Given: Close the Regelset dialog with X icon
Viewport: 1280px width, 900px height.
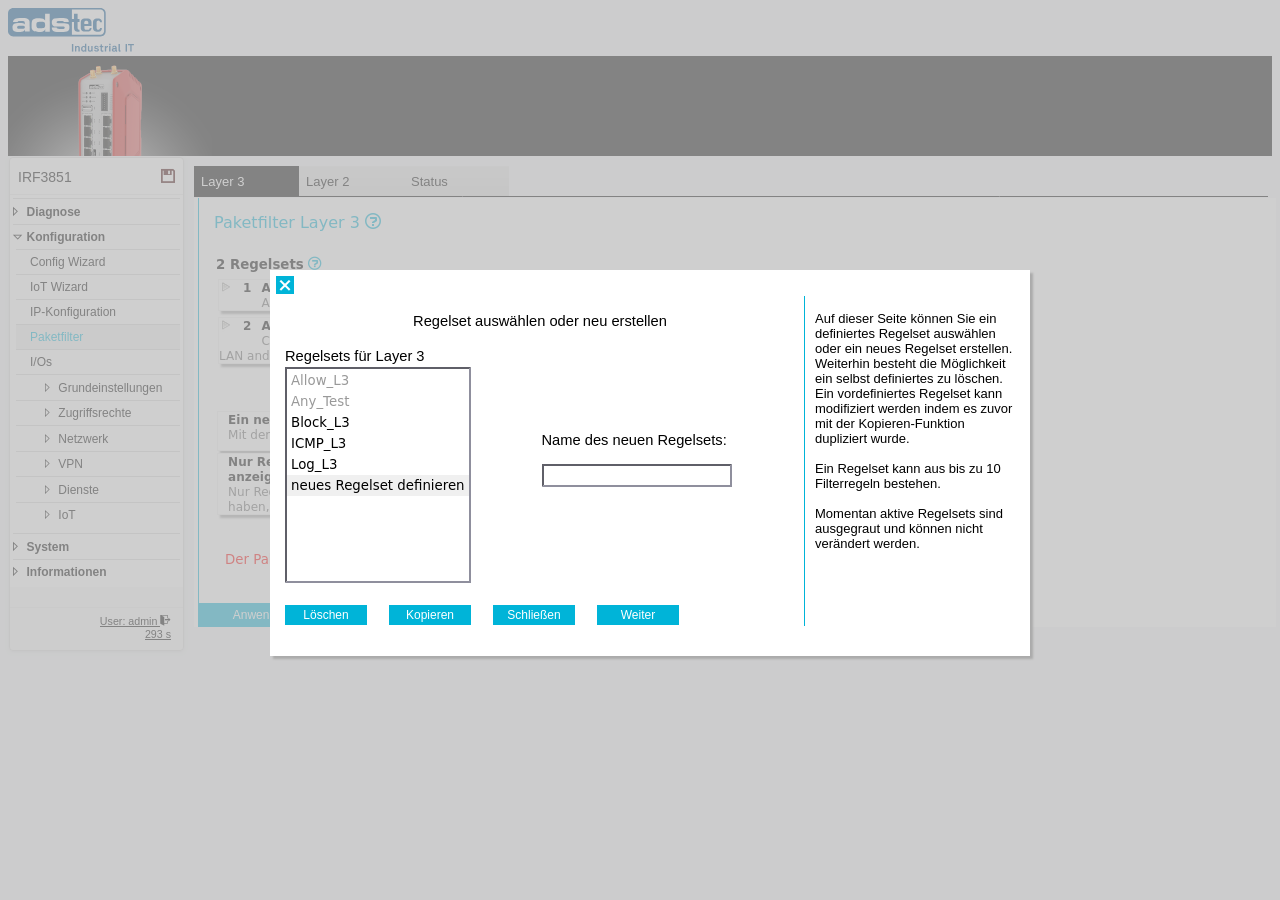Looking at the screenshot, I should click(x=285, y=285).
